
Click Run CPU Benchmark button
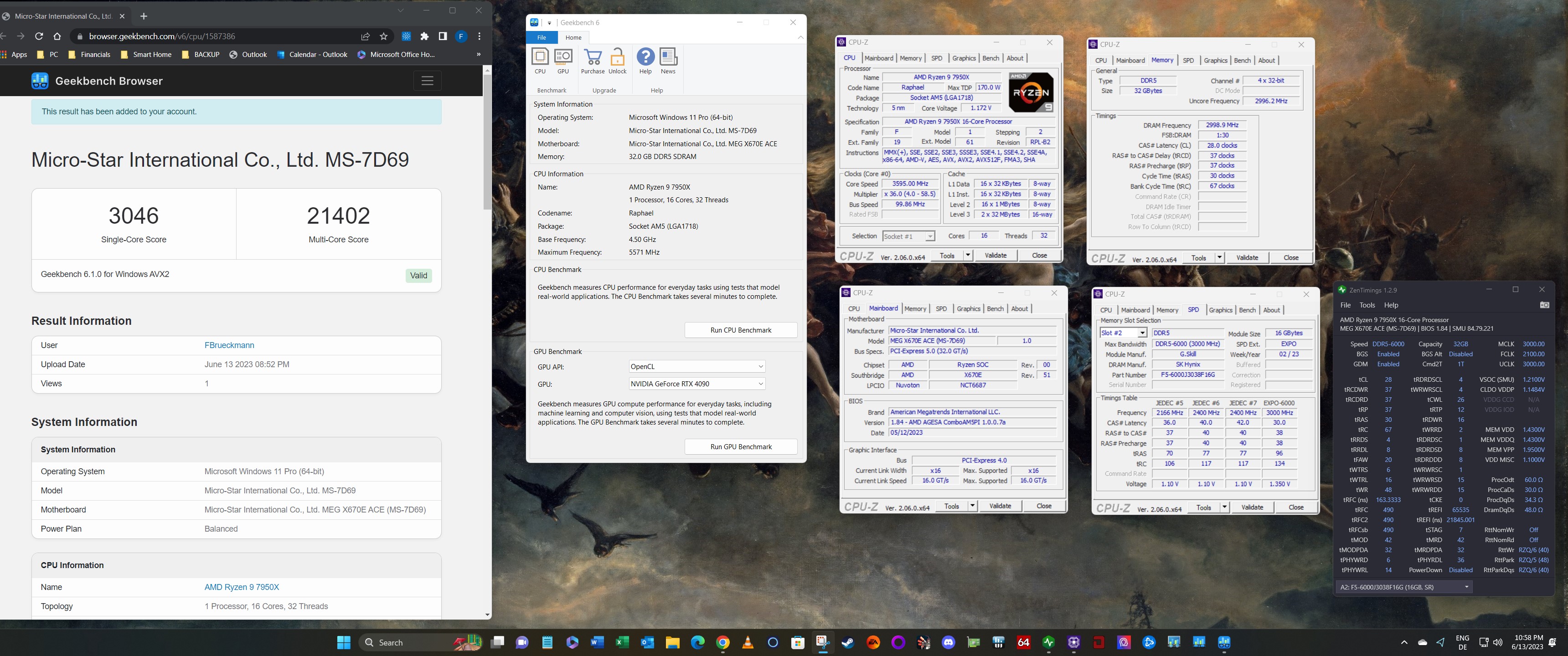(x=741, y=330)
